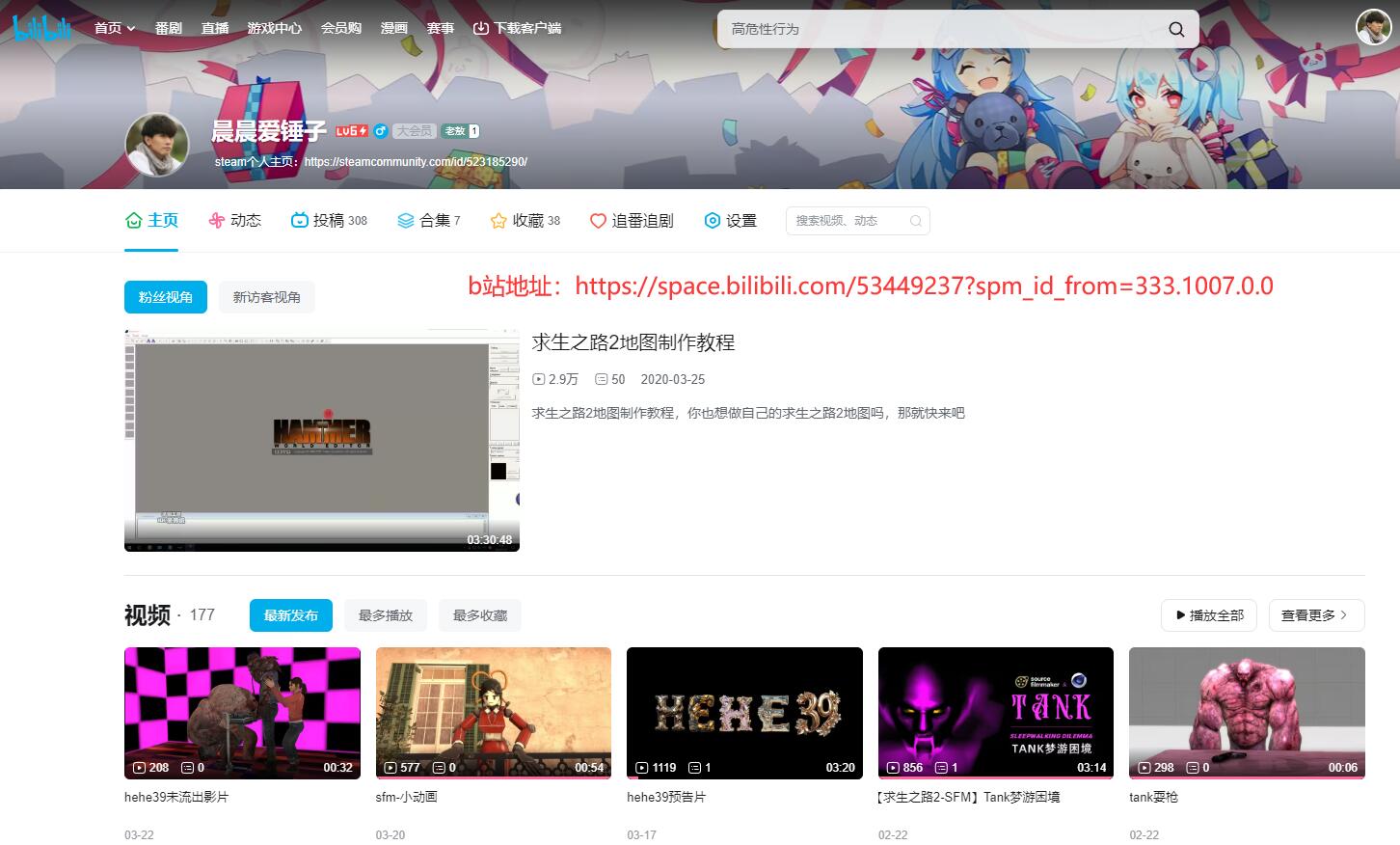Click the 大会员 badge
1400x845 pixels.
415,131
